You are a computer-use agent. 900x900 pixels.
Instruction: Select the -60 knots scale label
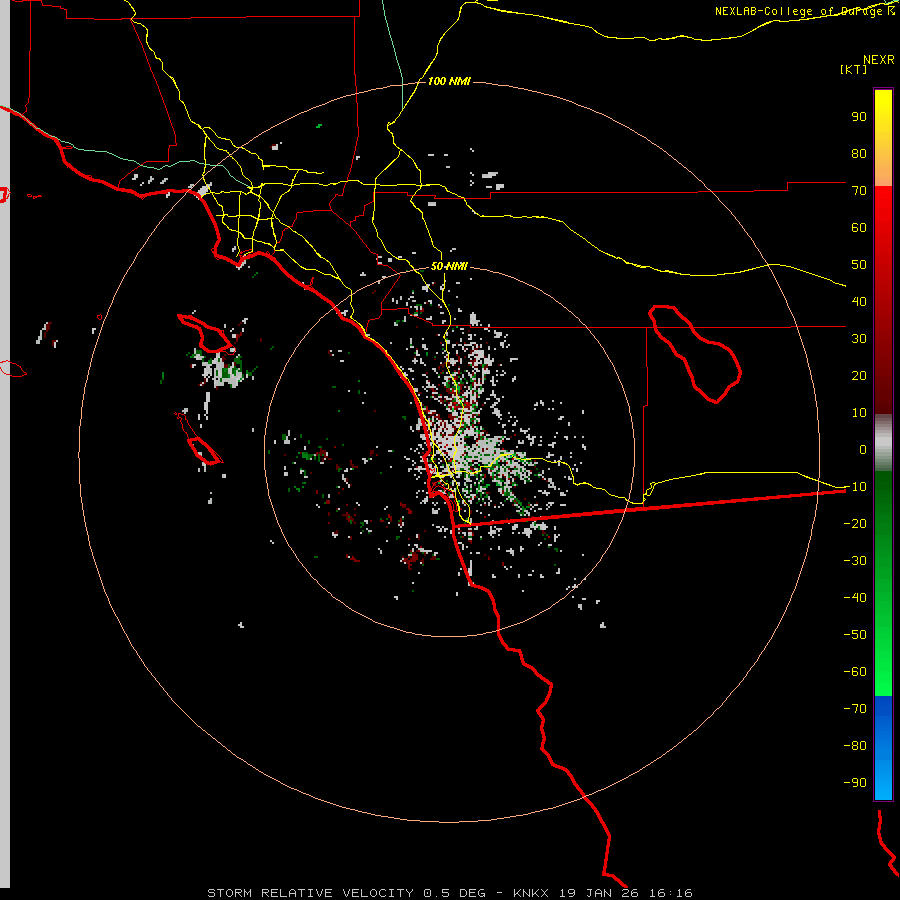pyautogui.click(x=855, y=672)
